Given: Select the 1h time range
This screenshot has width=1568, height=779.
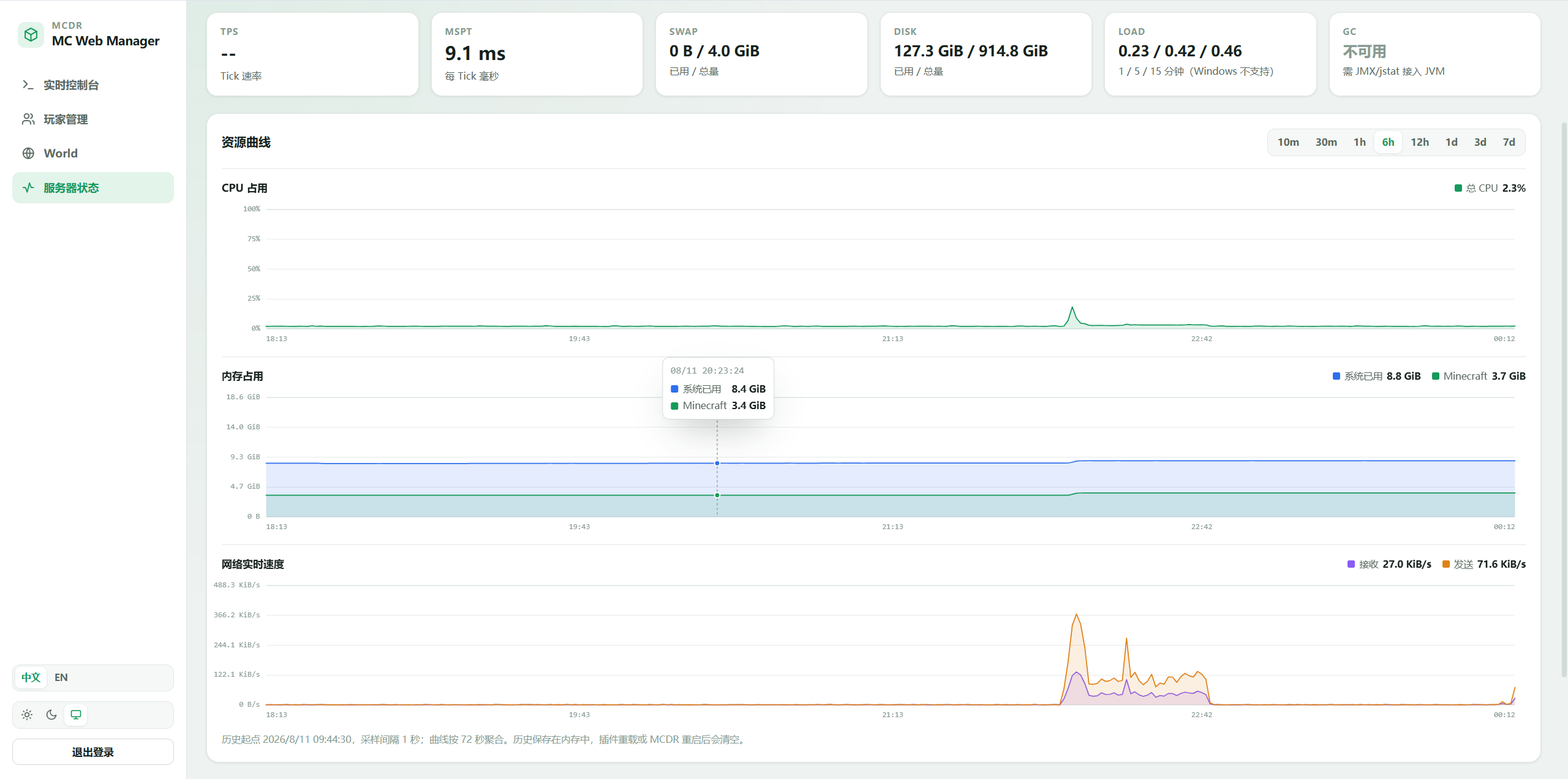Looking at the screenshot, I should point(1360,142).
